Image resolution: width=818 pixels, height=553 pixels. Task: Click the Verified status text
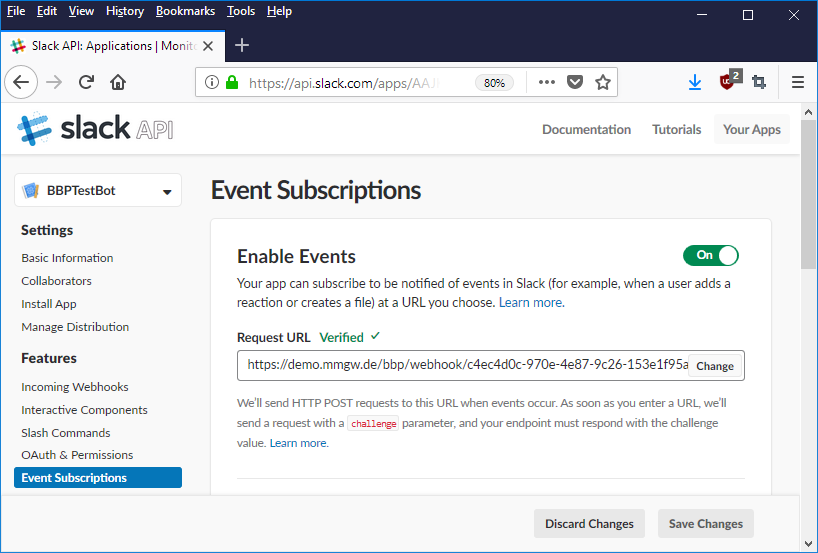coord(341,338)
